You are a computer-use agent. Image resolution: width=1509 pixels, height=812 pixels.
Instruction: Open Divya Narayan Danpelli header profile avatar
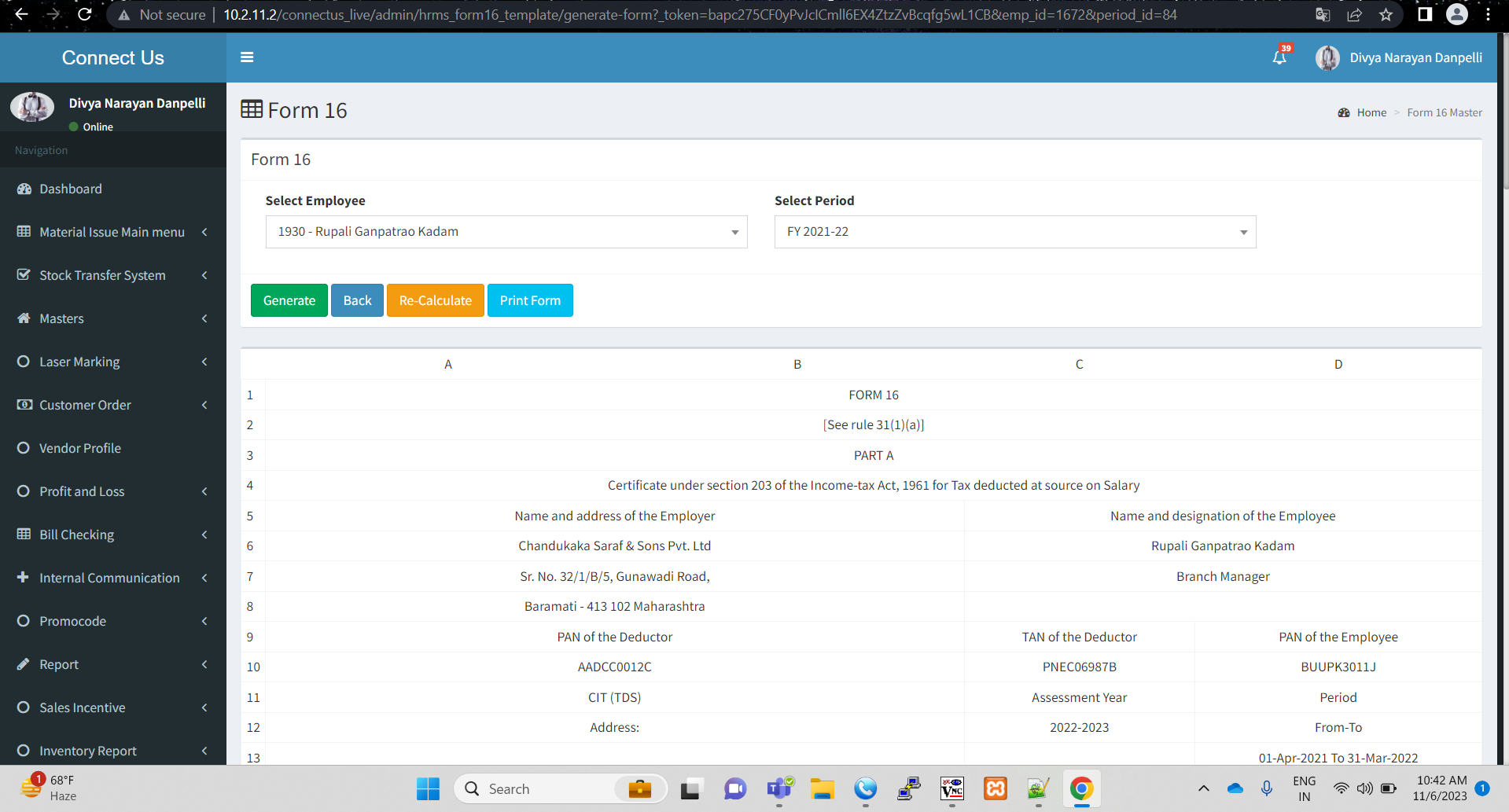pyautogui.click(x=1327, y=57)
